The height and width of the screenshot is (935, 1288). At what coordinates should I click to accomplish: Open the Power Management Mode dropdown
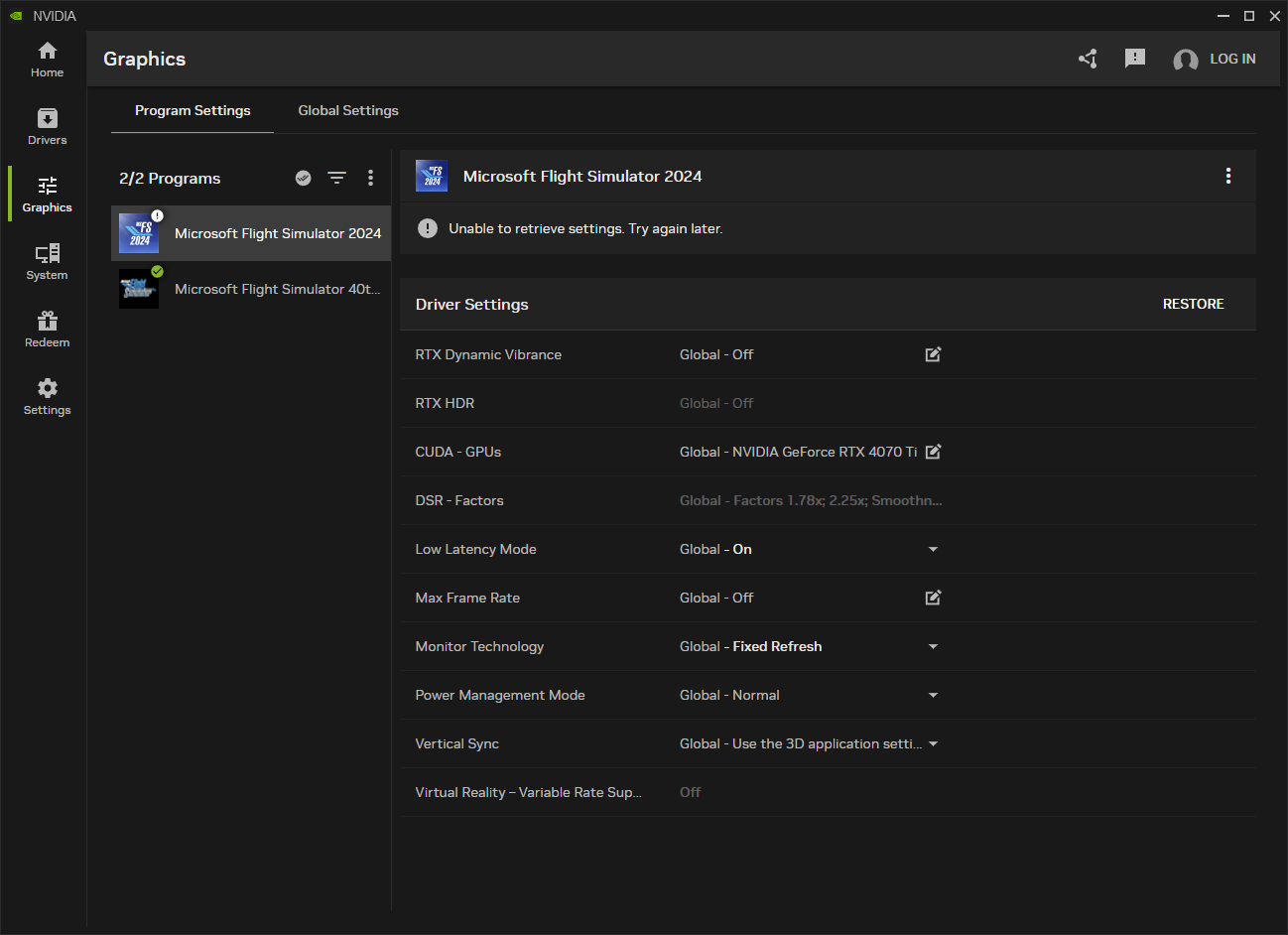pyautogui.click(x=933, y=695)
